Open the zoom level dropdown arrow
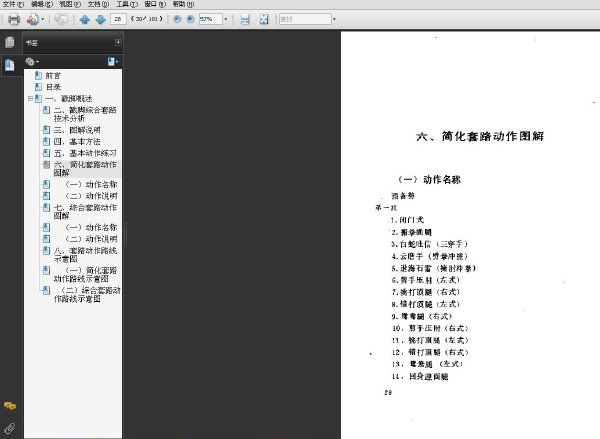Image resolution: width=600 pixels, height=439 pixels. 225,19
